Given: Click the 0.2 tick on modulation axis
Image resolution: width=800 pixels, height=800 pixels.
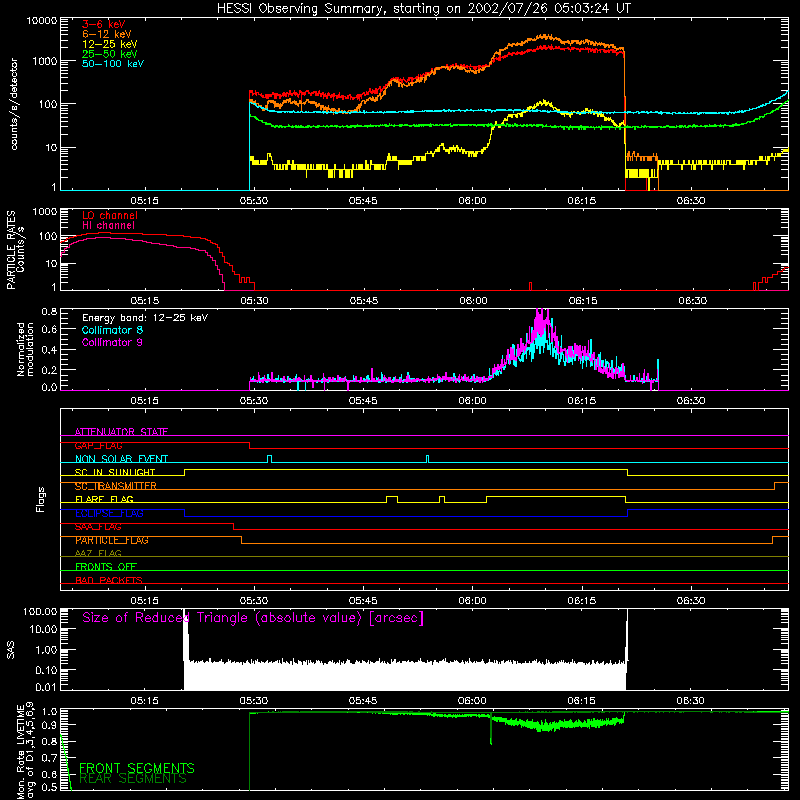Looking at the screenshot, I should (x=49, y=370).
